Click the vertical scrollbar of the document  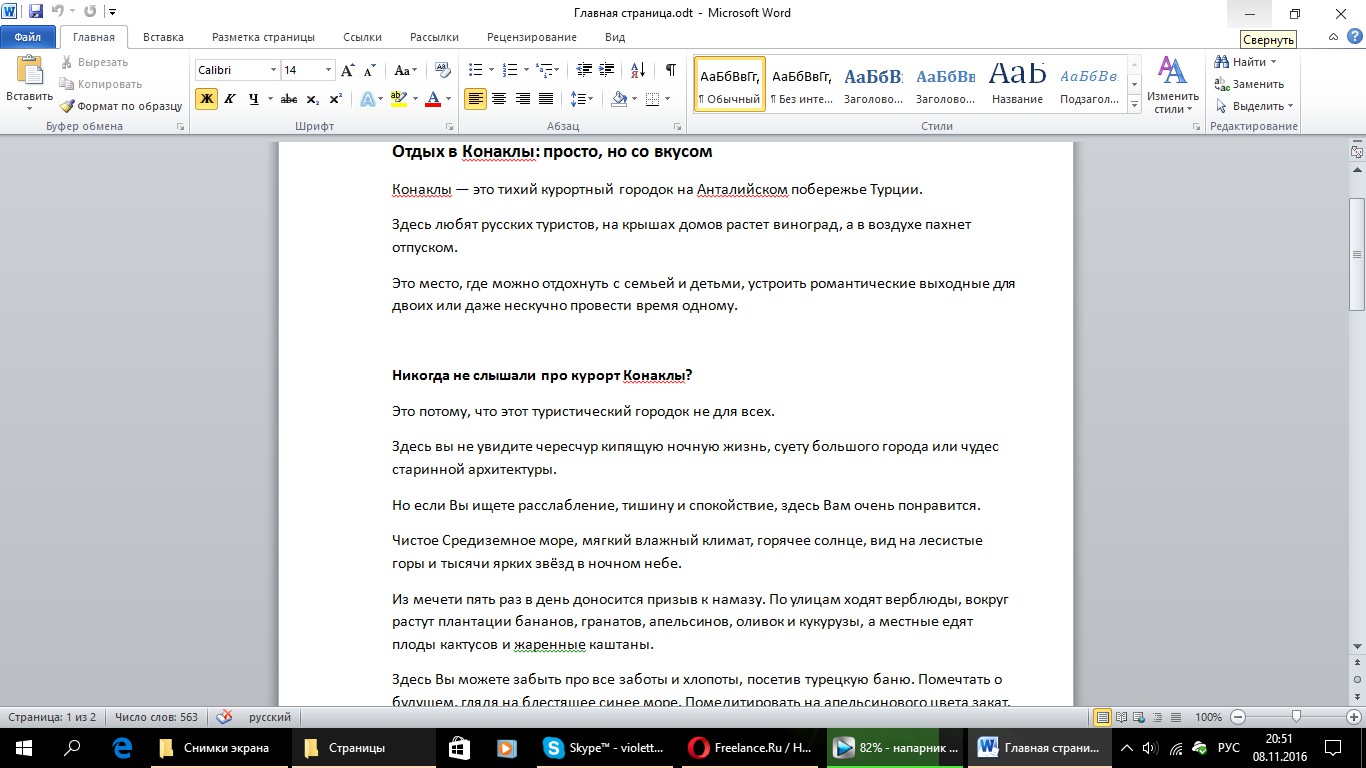pos(1357,254)
